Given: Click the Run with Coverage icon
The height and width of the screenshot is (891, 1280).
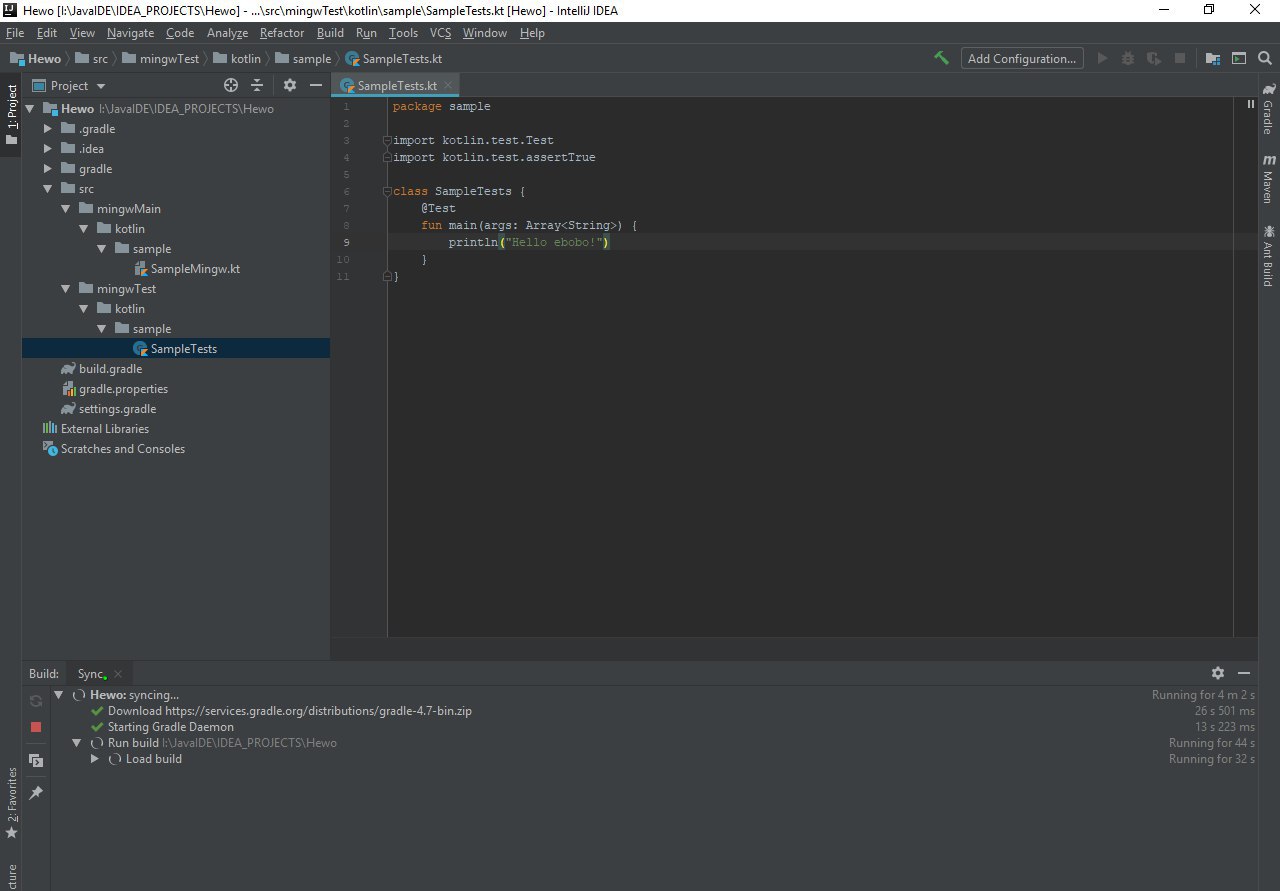Looking at the screenshot, I should tap(1154, 58).
